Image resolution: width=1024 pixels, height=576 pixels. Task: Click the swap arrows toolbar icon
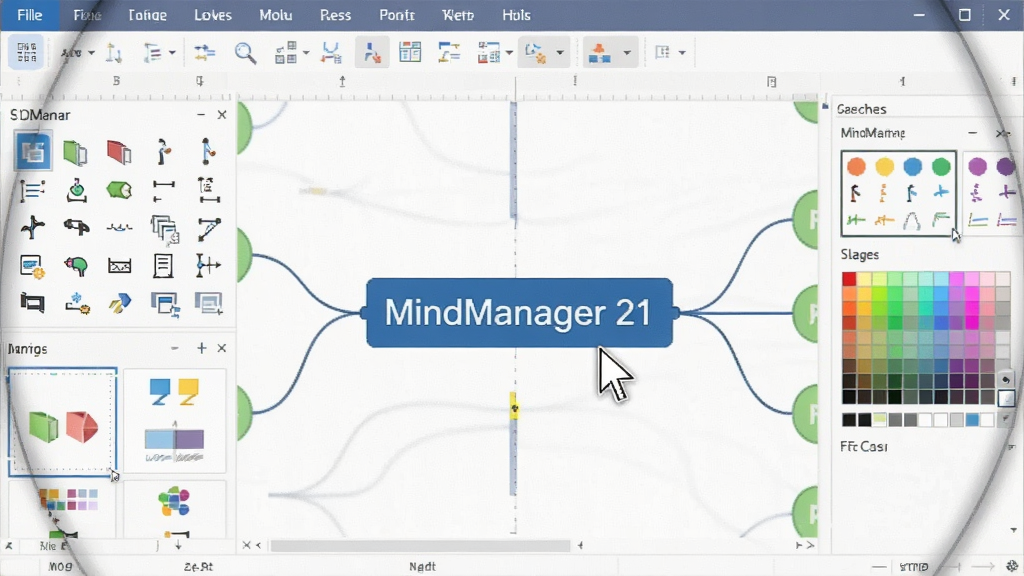click(204, 53)
